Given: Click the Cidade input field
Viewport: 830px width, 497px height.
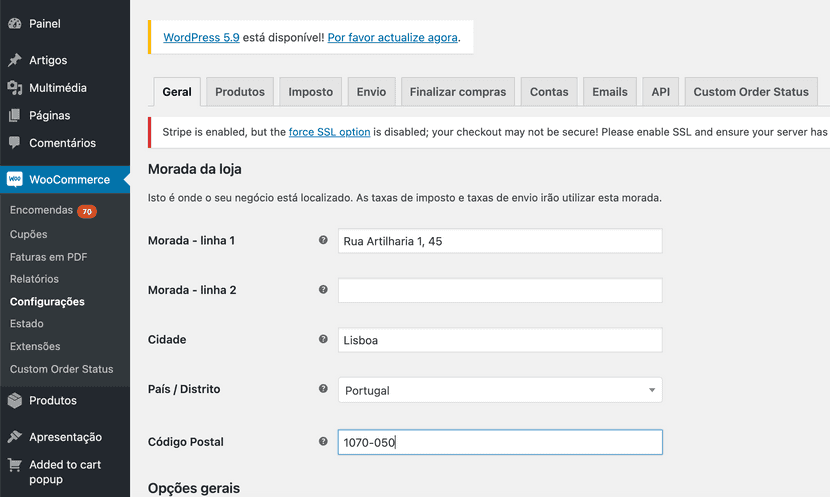Looking at the screenshot, I should point(500,340).
